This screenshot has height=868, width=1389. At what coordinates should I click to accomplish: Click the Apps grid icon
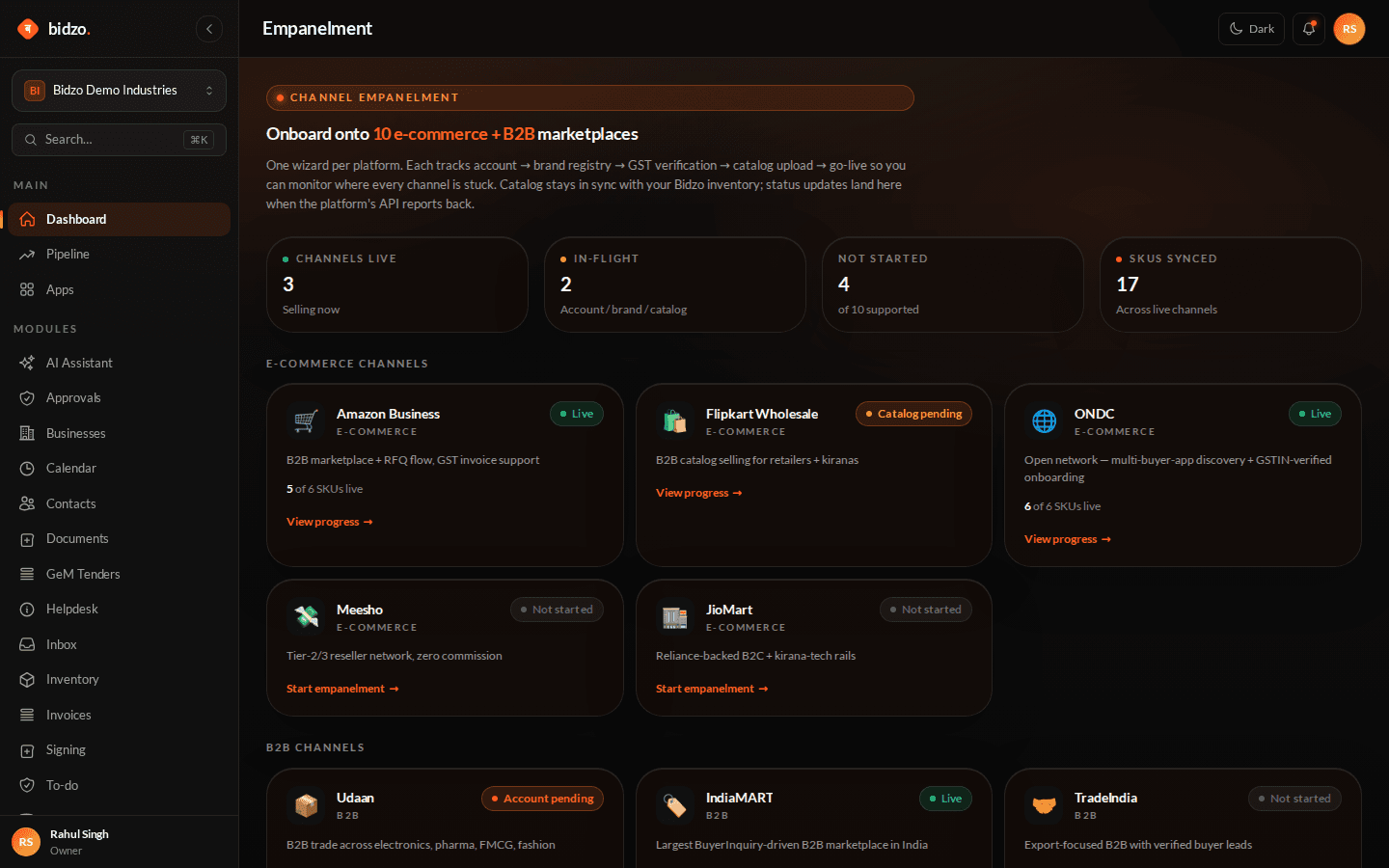(27, 289)
